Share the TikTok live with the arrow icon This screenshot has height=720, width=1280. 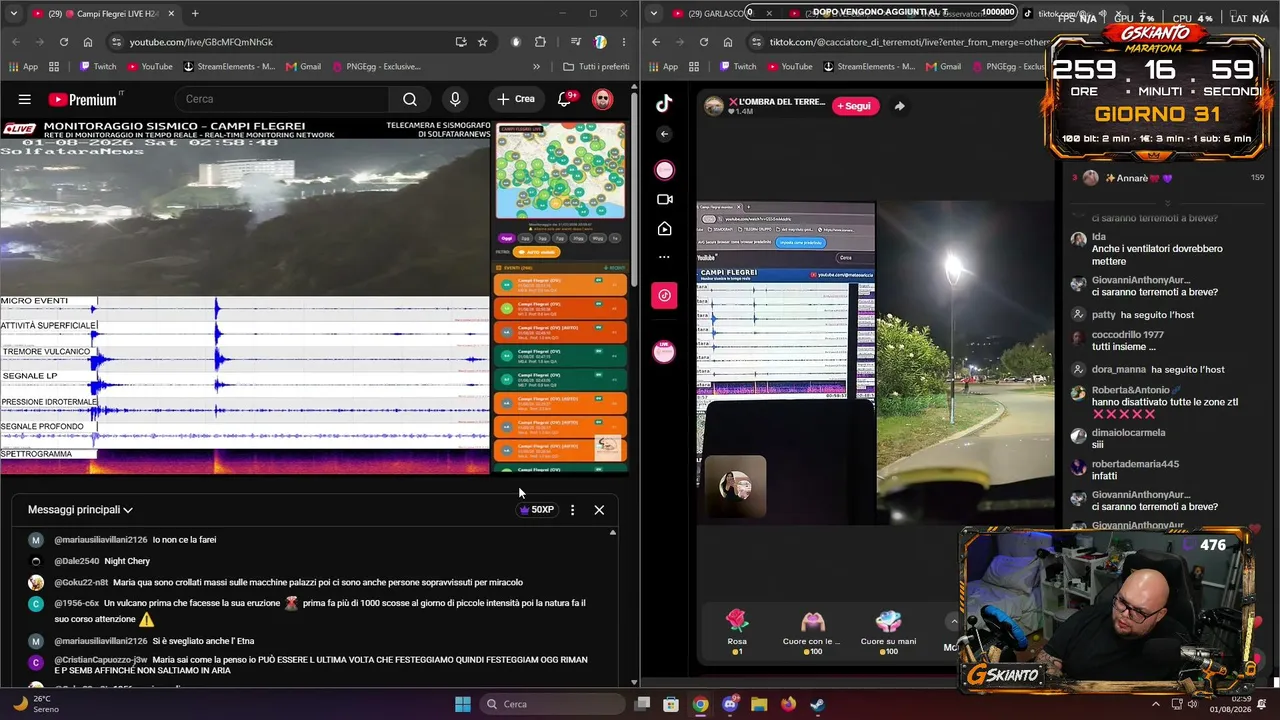pos(899,106)
